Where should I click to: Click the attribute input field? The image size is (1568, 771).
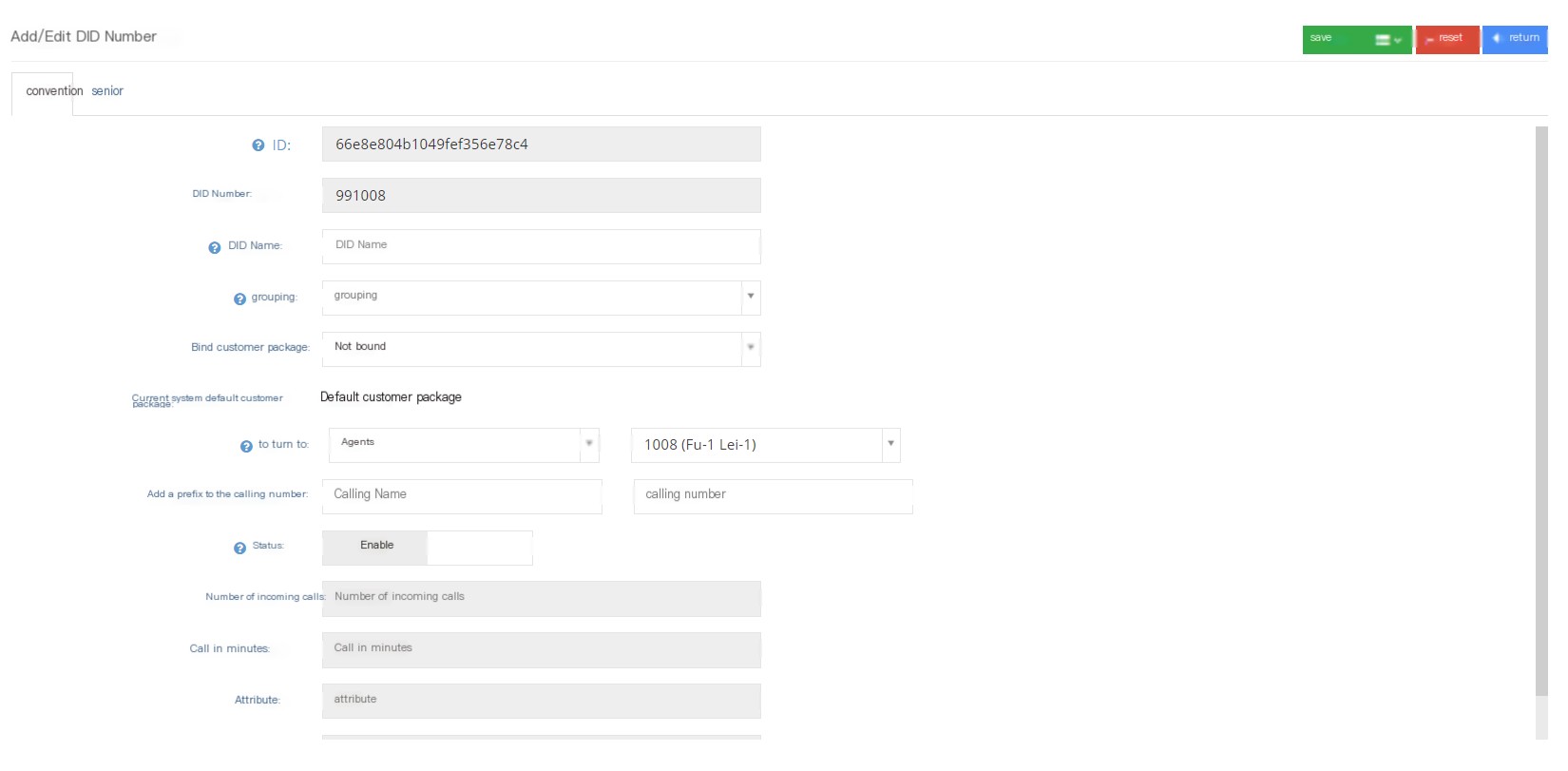tap(542, 702)
